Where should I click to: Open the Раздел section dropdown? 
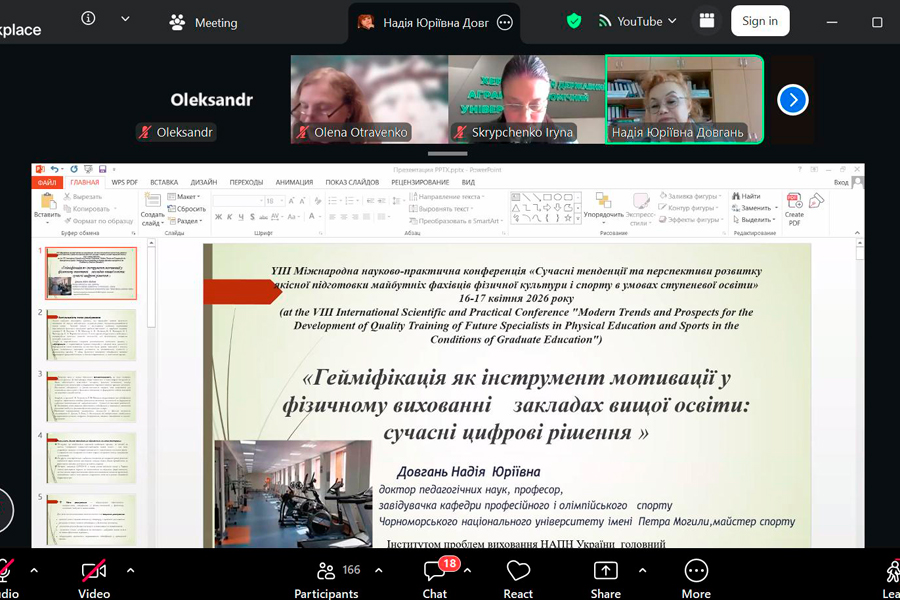click(x=185, y=221)
